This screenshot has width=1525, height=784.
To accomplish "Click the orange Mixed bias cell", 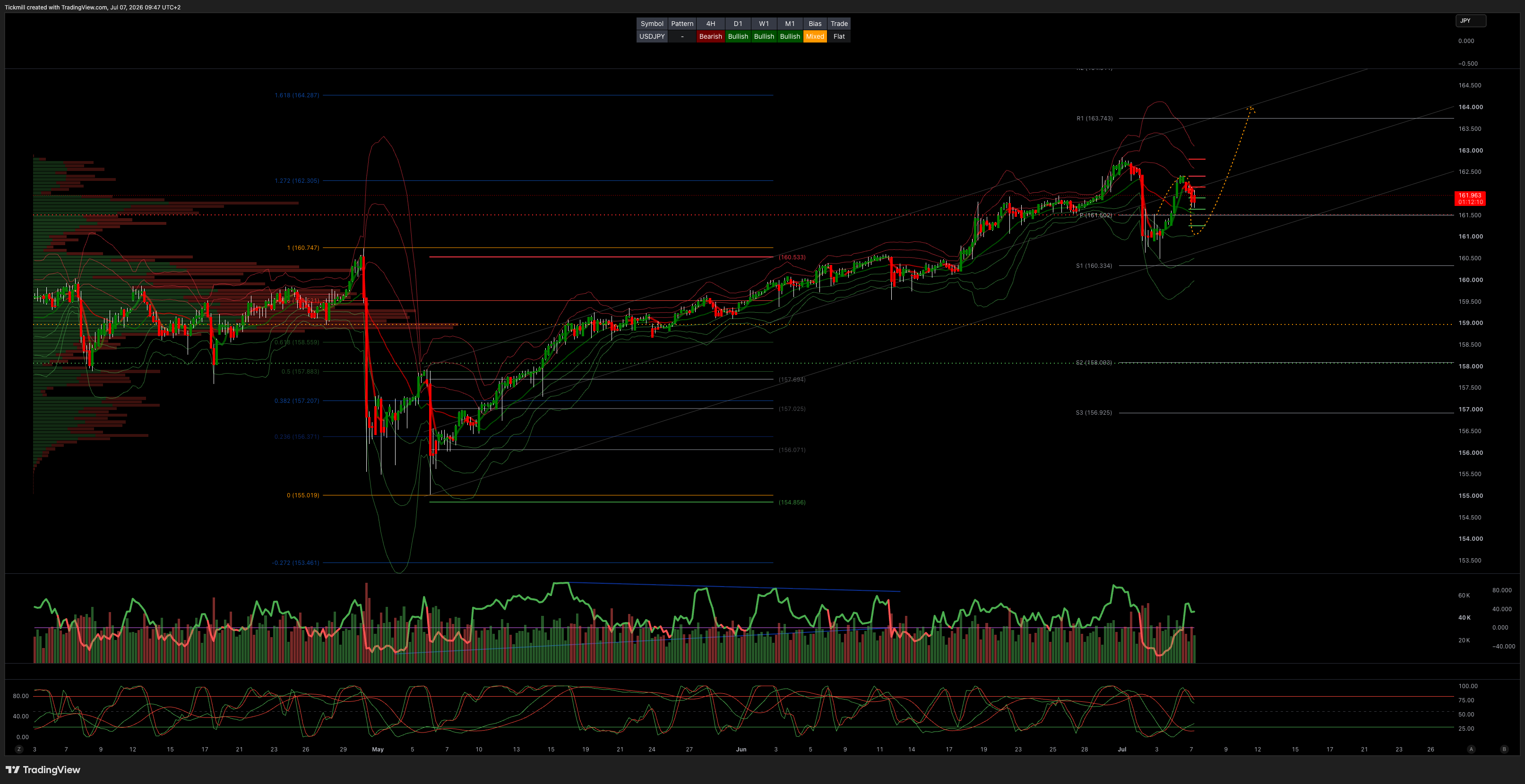I will 815,36.
